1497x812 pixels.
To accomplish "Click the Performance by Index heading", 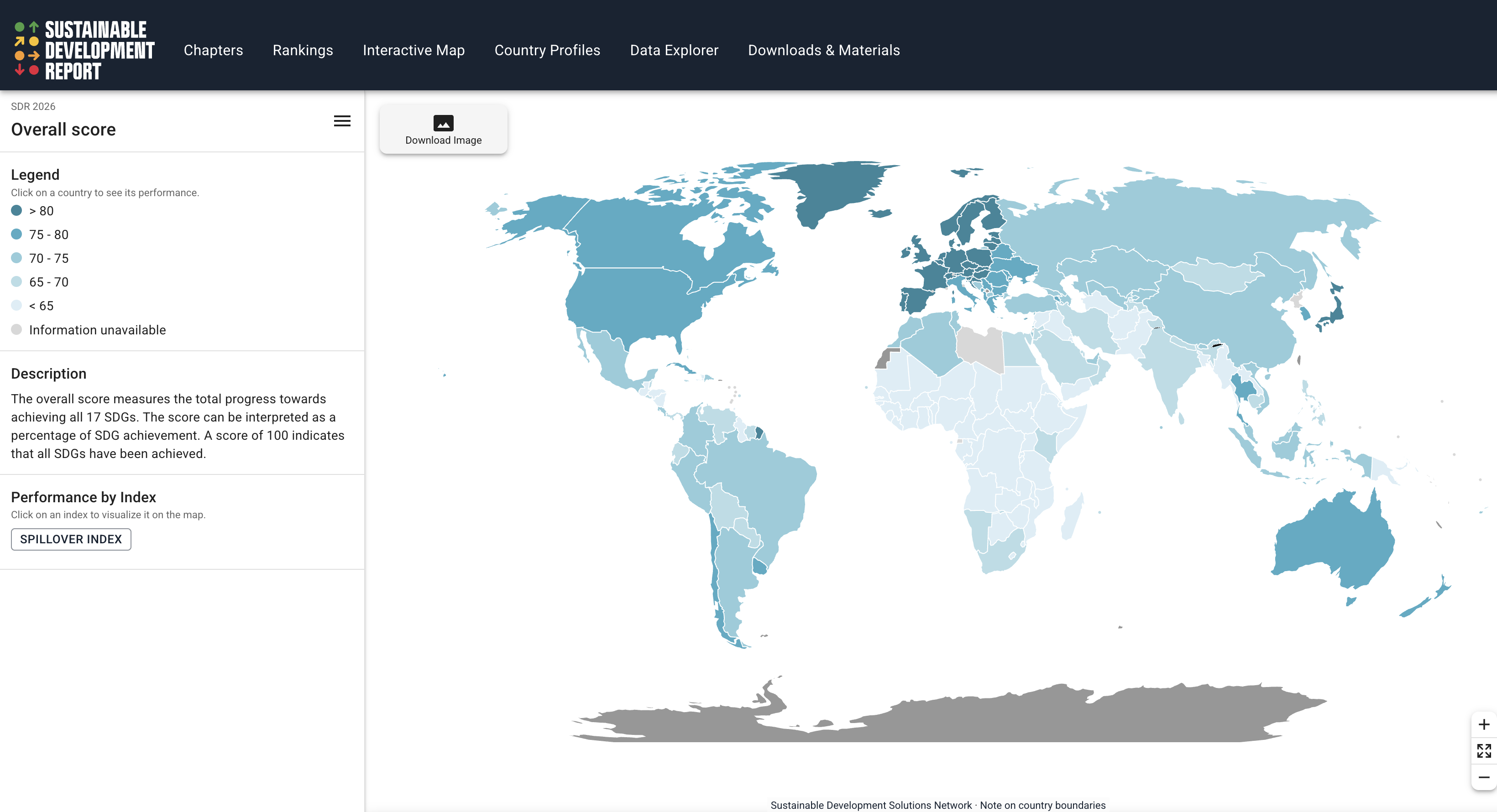I will 84,497.
